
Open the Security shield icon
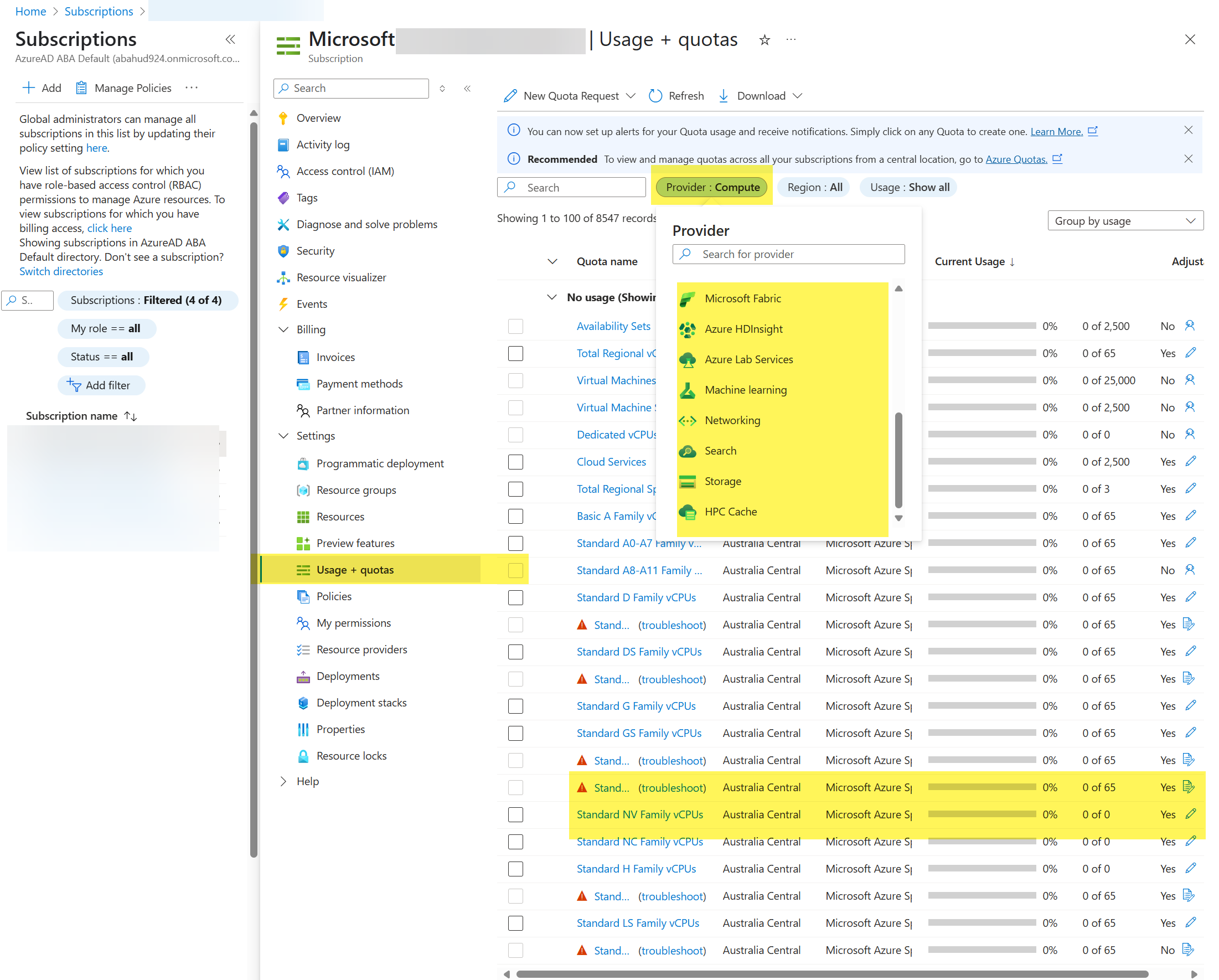click(283, 251)
